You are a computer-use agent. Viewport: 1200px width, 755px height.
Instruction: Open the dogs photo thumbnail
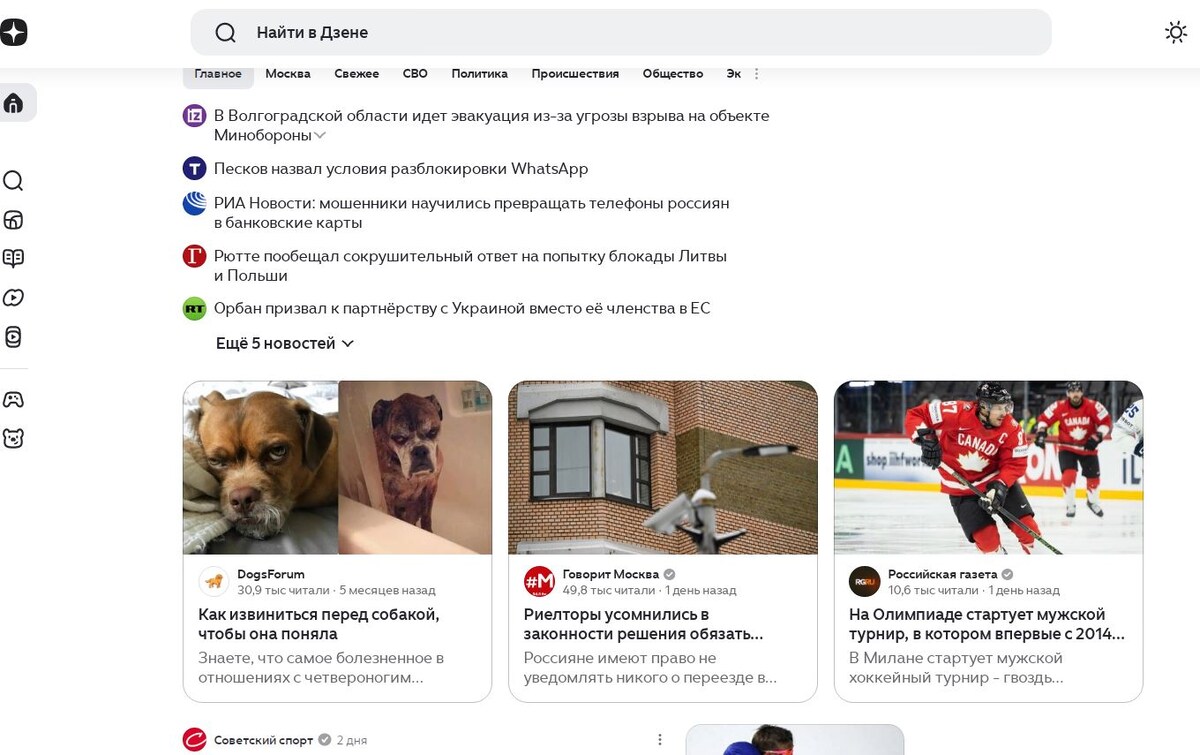337,467
